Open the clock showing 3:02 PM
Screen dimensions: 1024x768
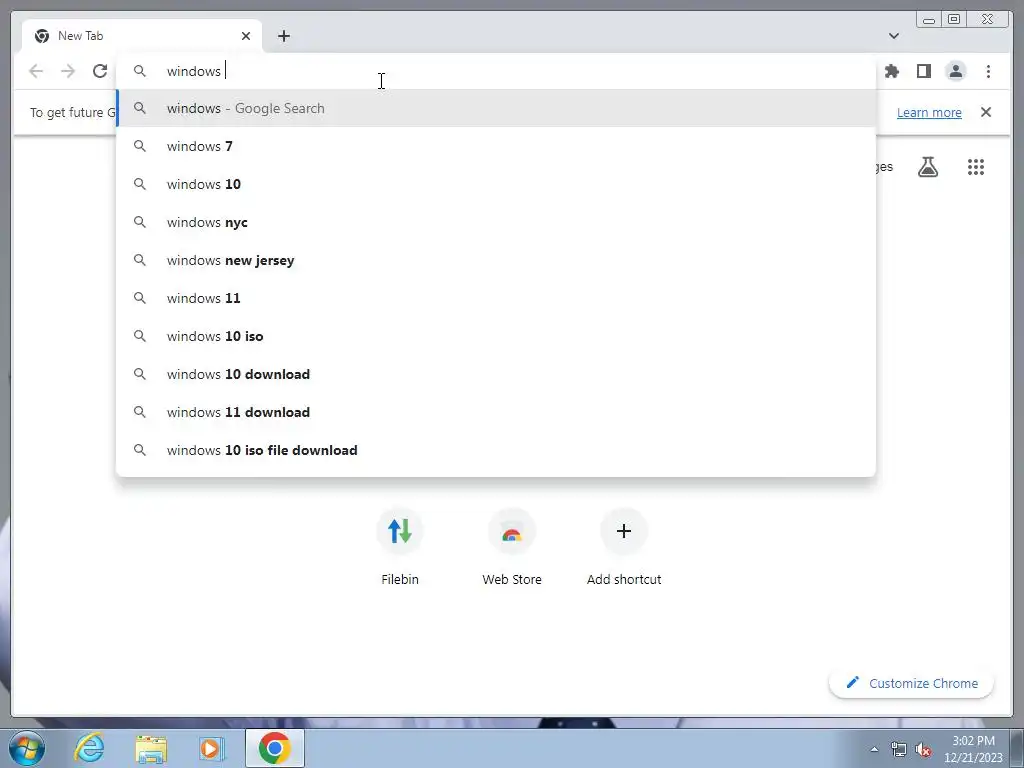[x=973, y=749]
